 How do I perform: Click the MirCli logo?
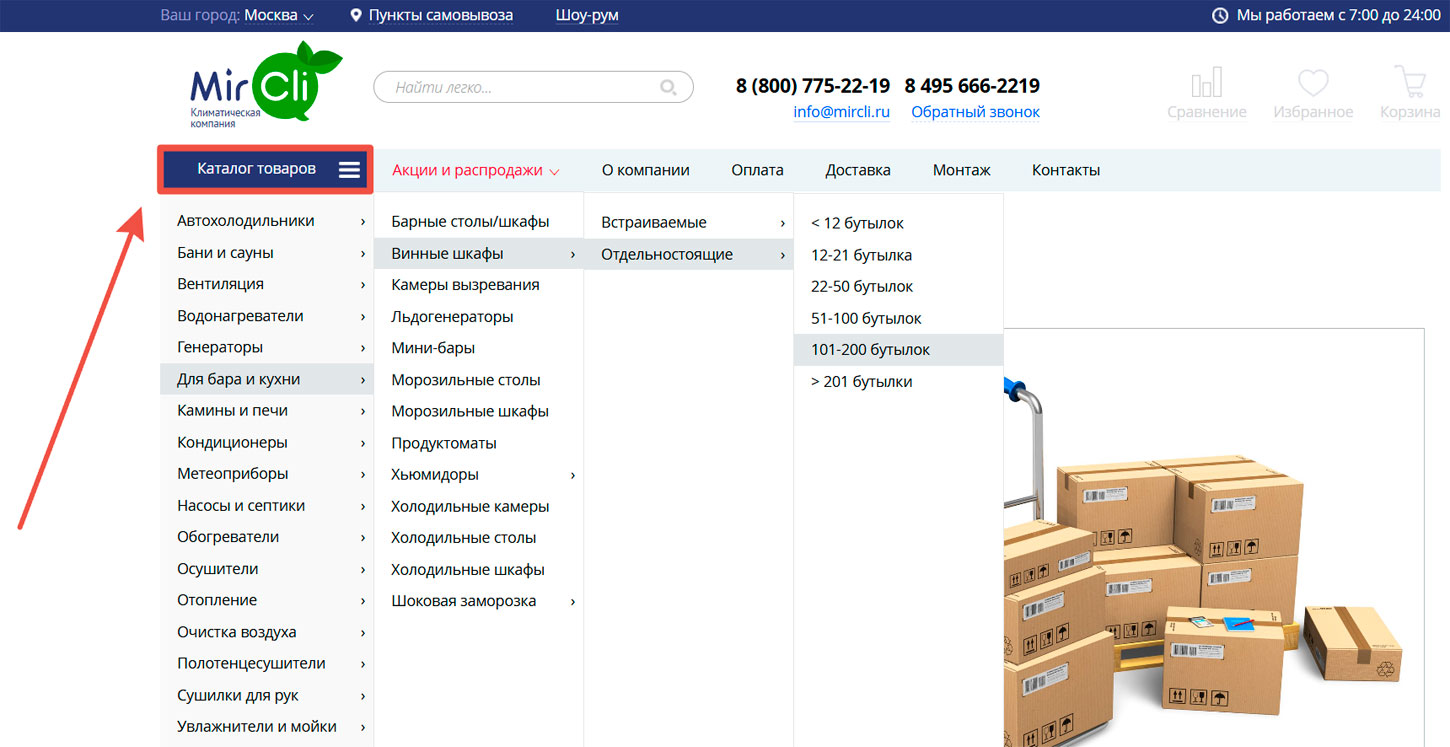pos(265,85)
